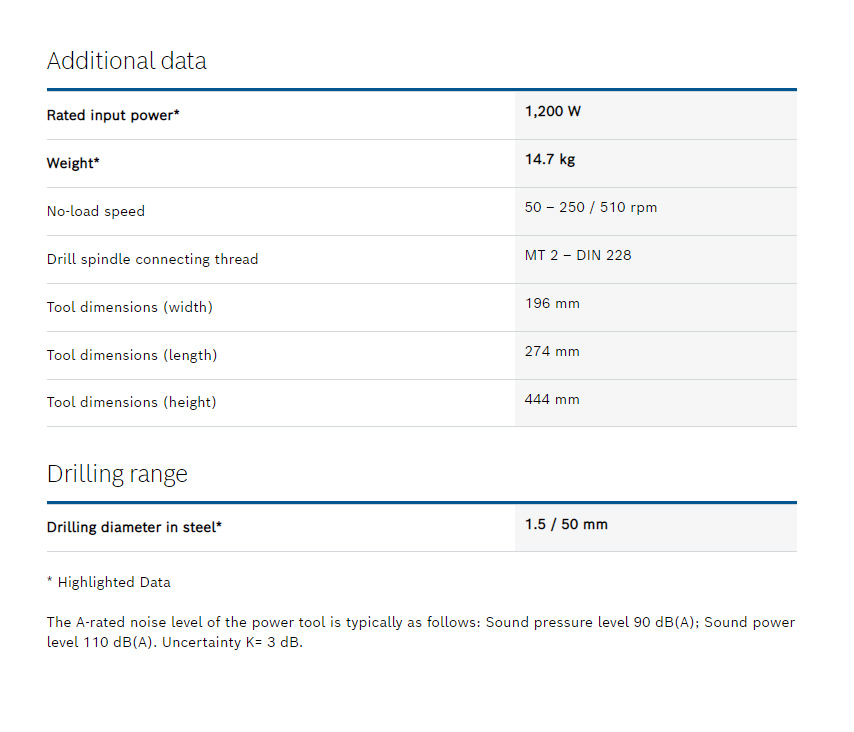The height and width of the screenshot is (732, 854).
Task: Select the "Drilling diameter in steel*" label
Action: [x=134, y=527]
